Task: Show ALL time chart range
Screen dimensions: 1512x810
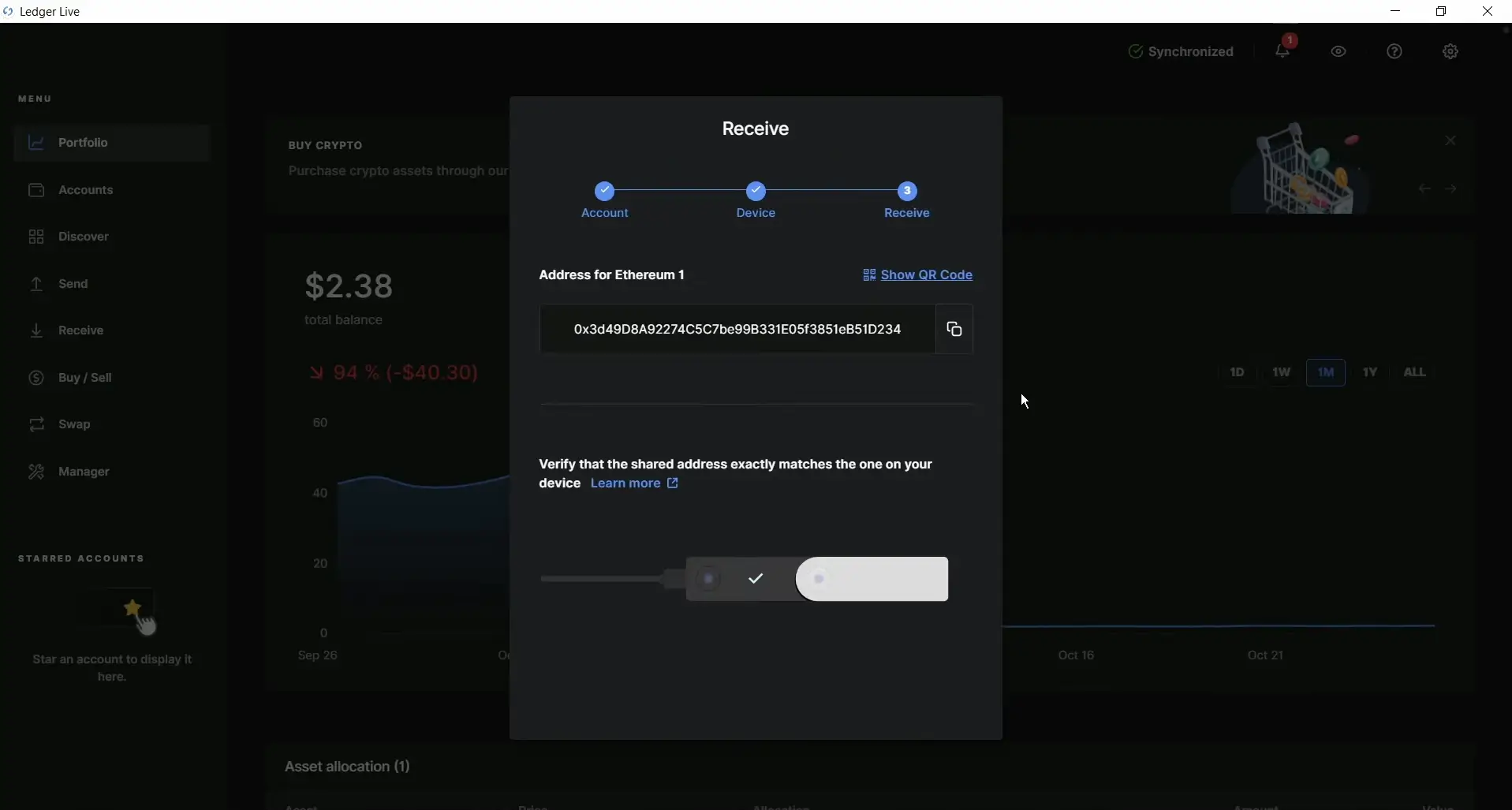Action: point(1413,372)
